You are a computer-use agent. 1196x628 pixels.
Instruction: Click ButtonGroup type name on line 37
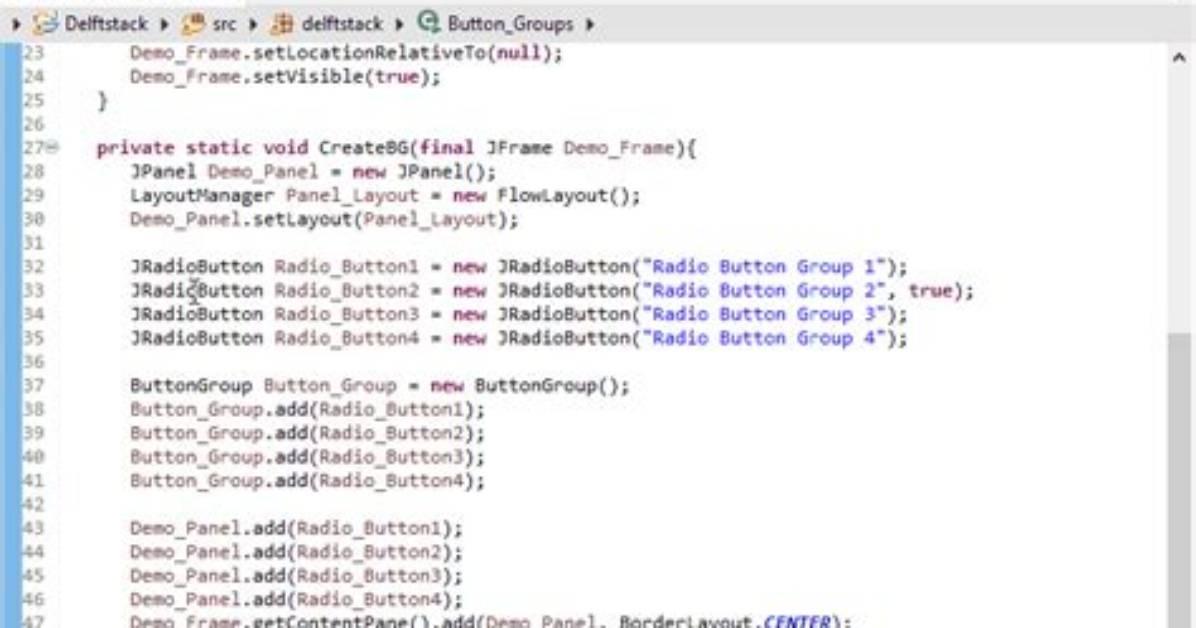tap(191, 385)
